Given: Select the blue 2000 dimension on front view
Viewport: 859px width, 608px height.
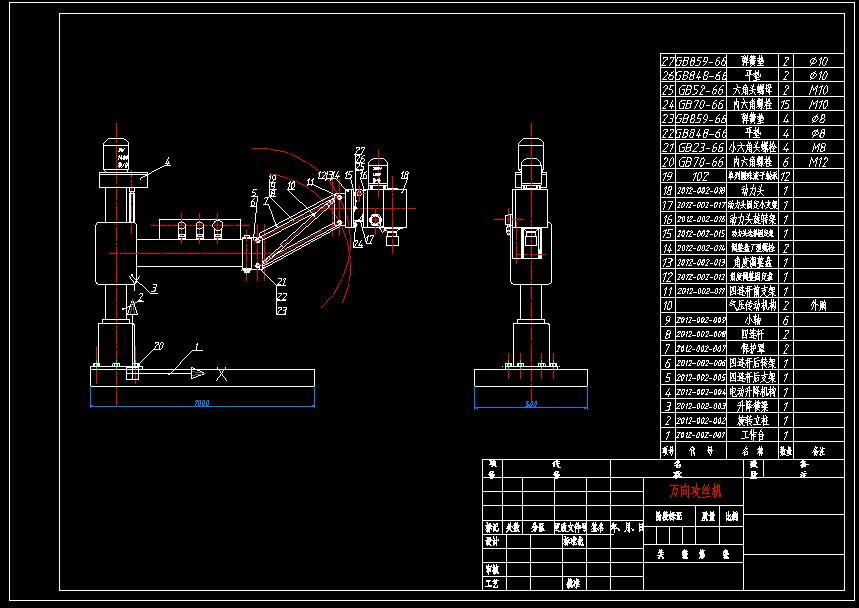Looking at the screenshot, I should pos(202,404).
